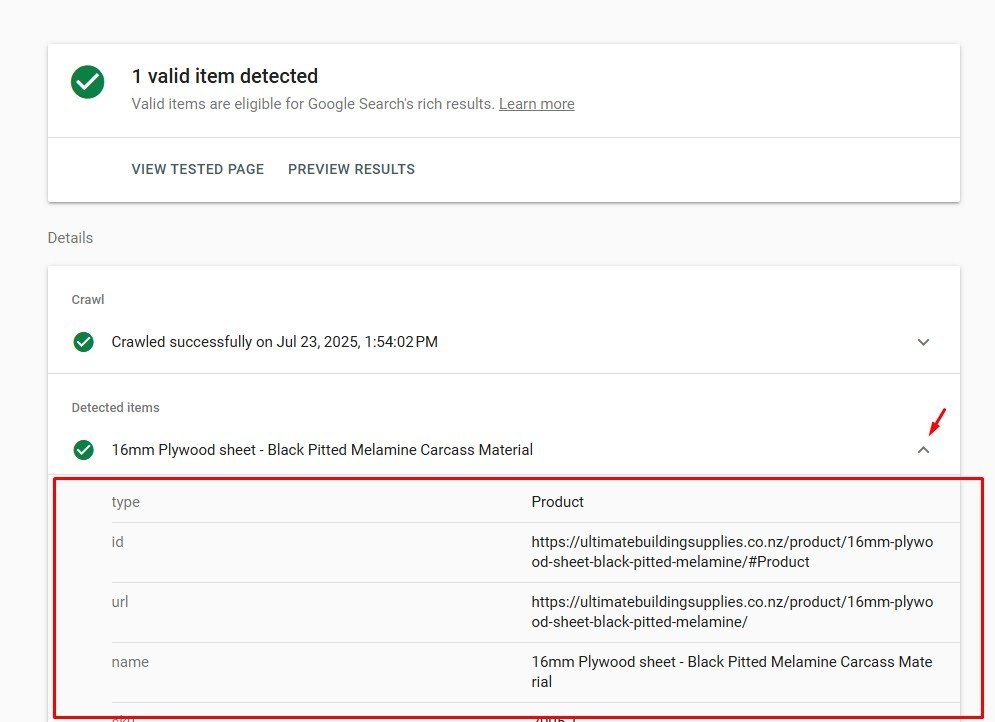Select the "Product" type value

(557, 502)
